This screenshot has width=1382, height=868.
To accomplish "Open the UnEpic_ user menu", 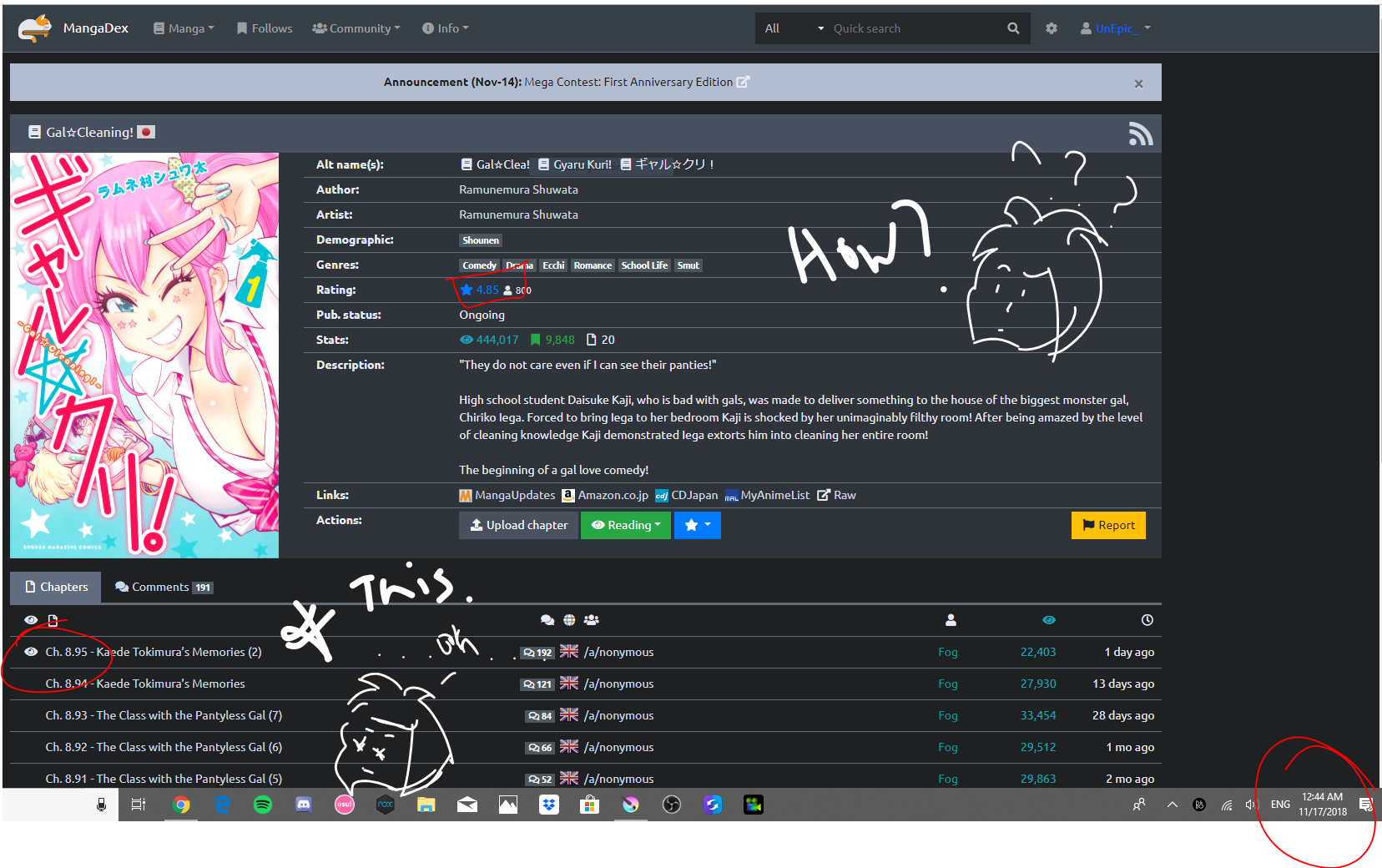I will tap(1116, 28).
